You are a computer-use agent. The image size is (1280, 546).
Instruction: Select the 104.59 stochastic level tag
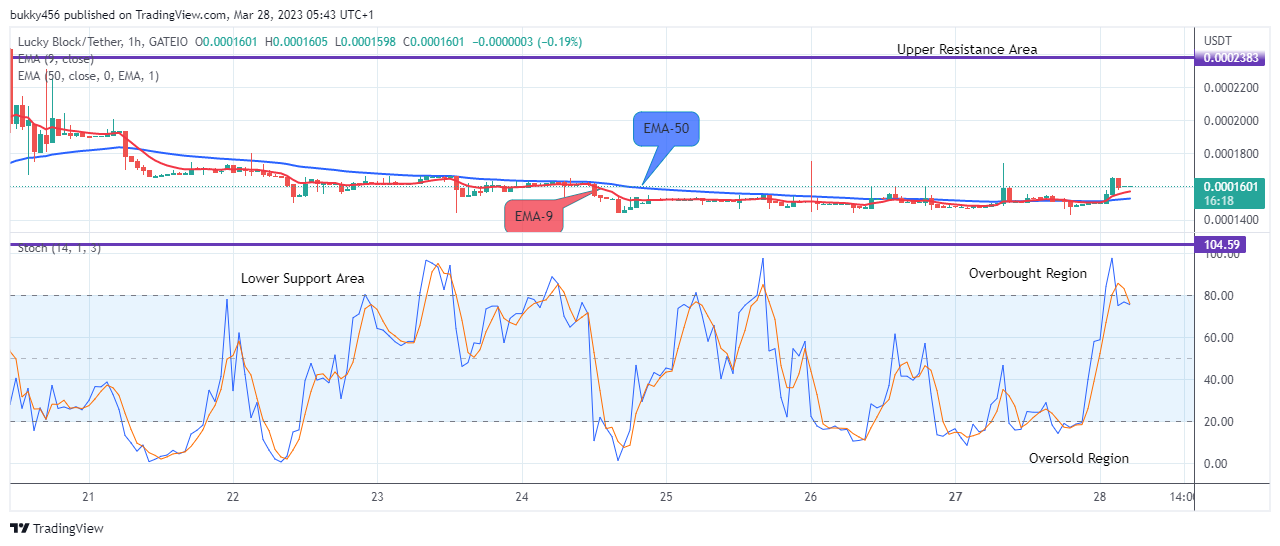[x=1220, y=244]
